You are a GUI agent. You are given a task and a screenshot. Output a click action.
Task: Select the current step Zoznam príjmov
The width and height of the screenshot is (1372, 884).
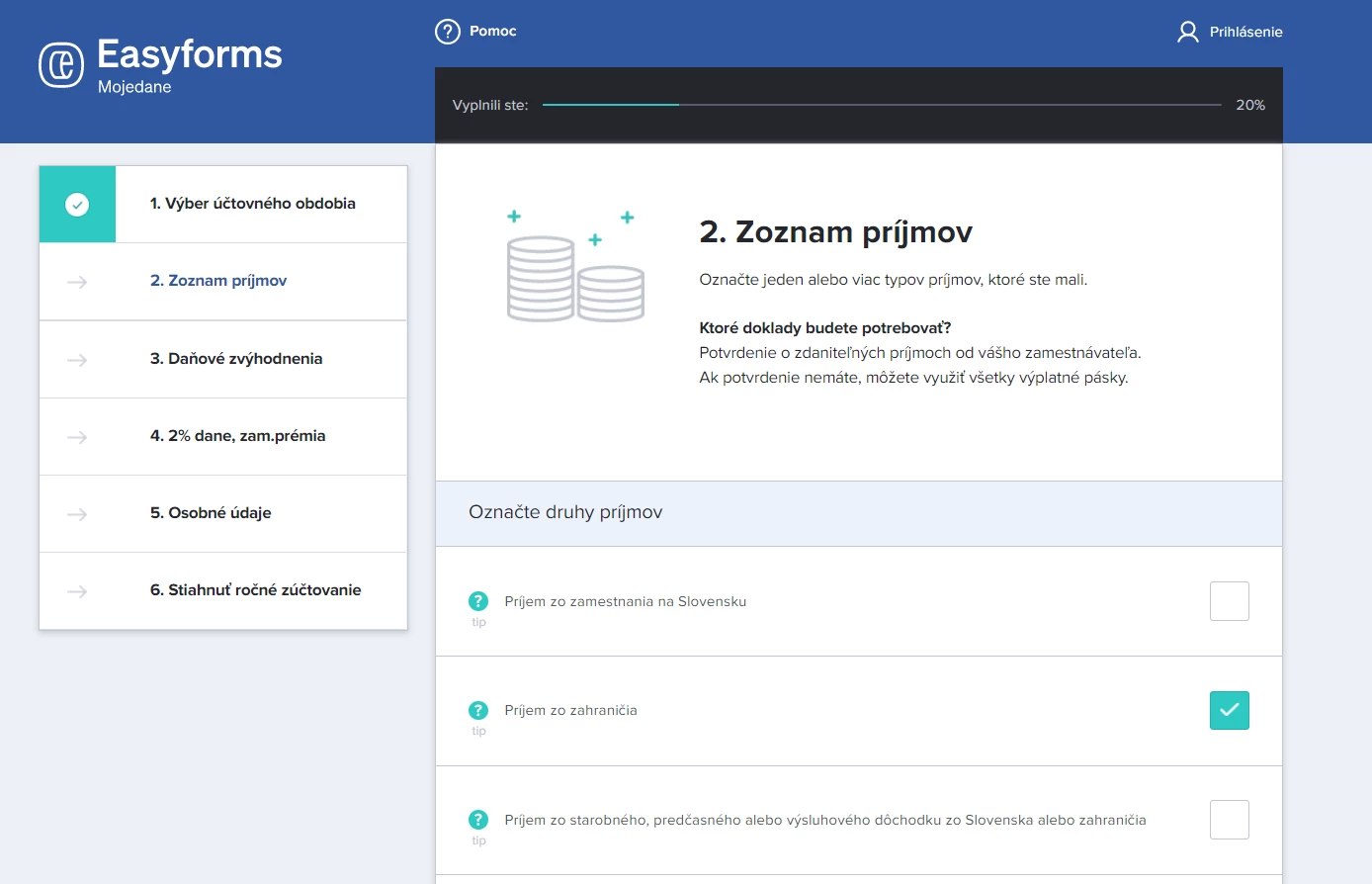[218, 281]
